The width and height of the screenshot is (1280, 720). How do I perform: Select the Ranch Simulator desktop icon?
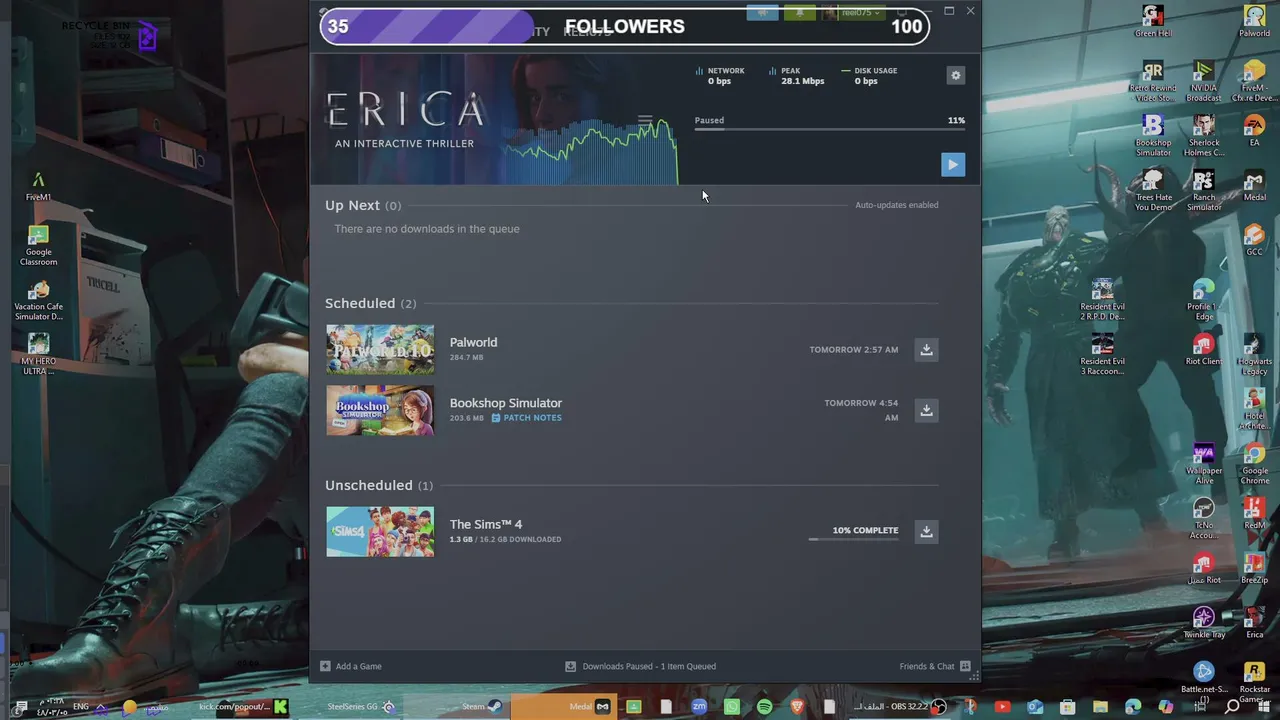pos(1204,191)
